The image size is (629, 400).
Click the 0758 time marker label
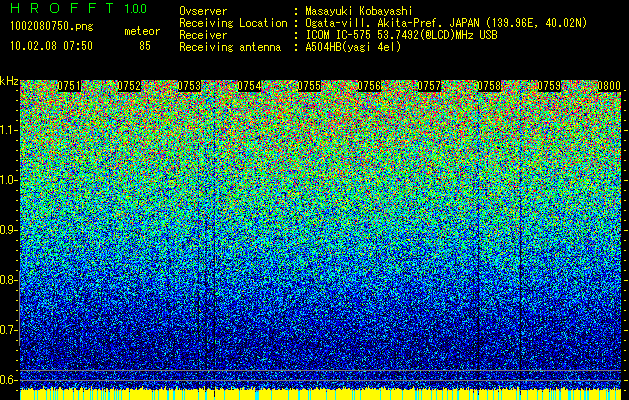coord(489,86)
